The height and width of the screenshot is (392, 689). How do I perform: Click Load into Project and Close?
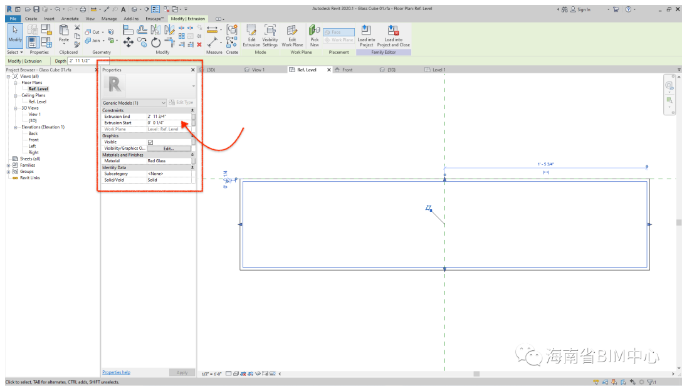point(393,35)
